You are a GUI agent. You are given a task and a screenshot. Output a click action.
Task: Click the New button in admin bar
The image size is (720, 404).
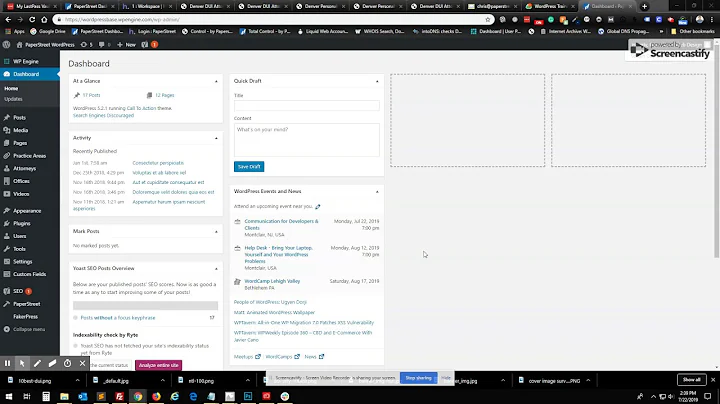(127, 45)
